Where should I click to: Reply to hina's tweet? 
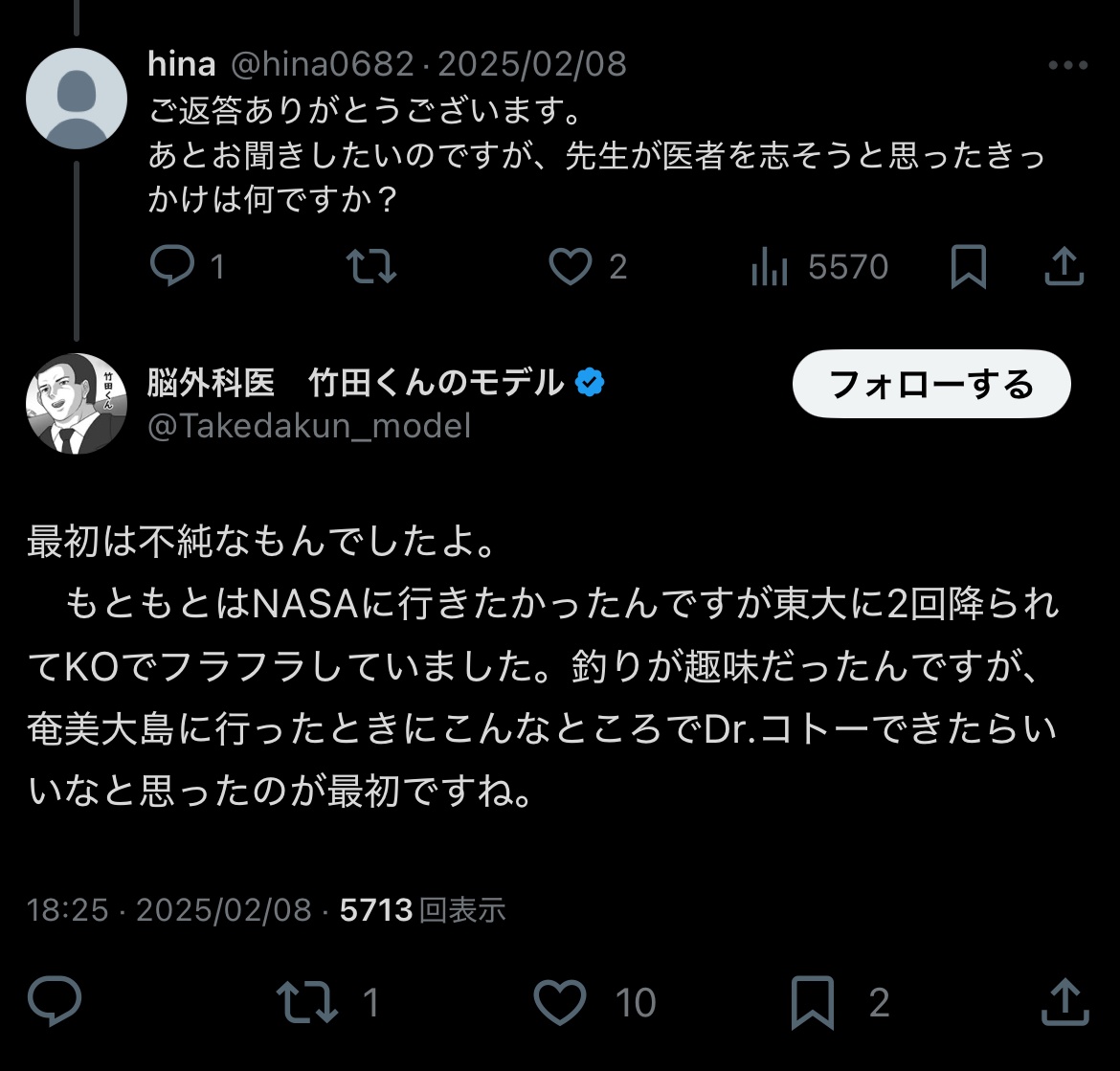(173, 266)
